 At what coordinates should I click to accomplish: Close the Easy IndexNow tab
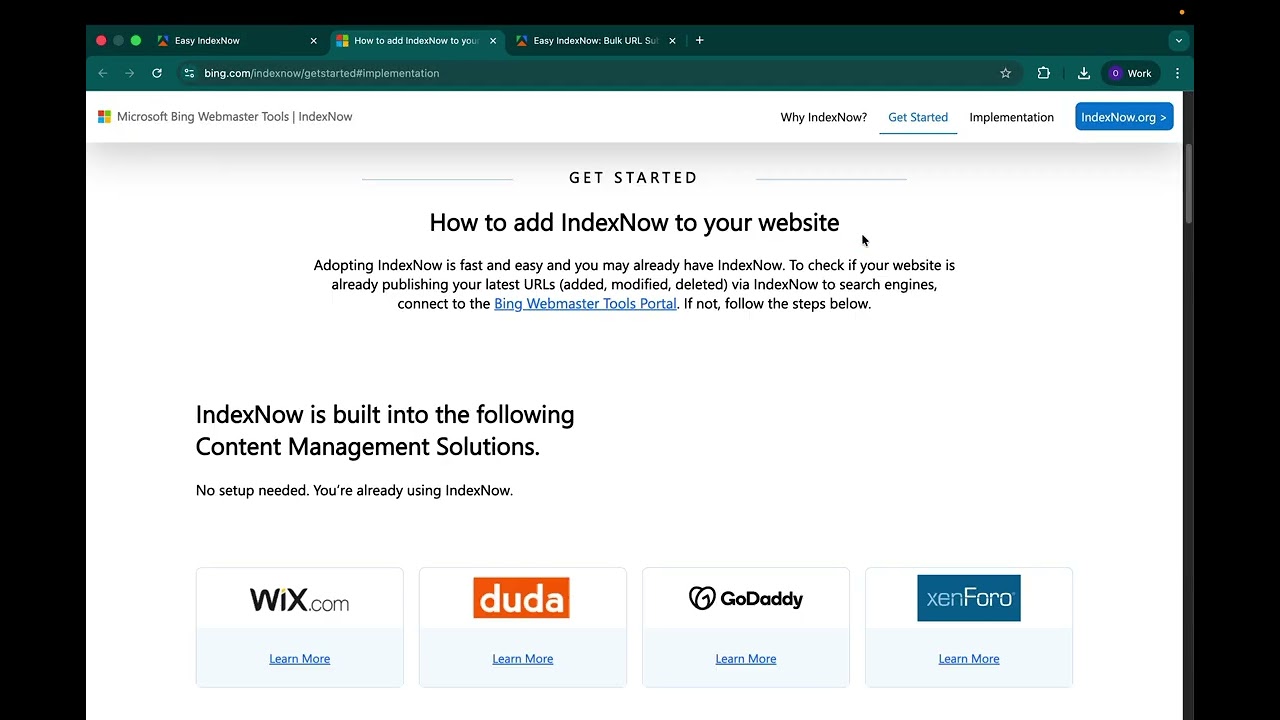coord(314,41)
